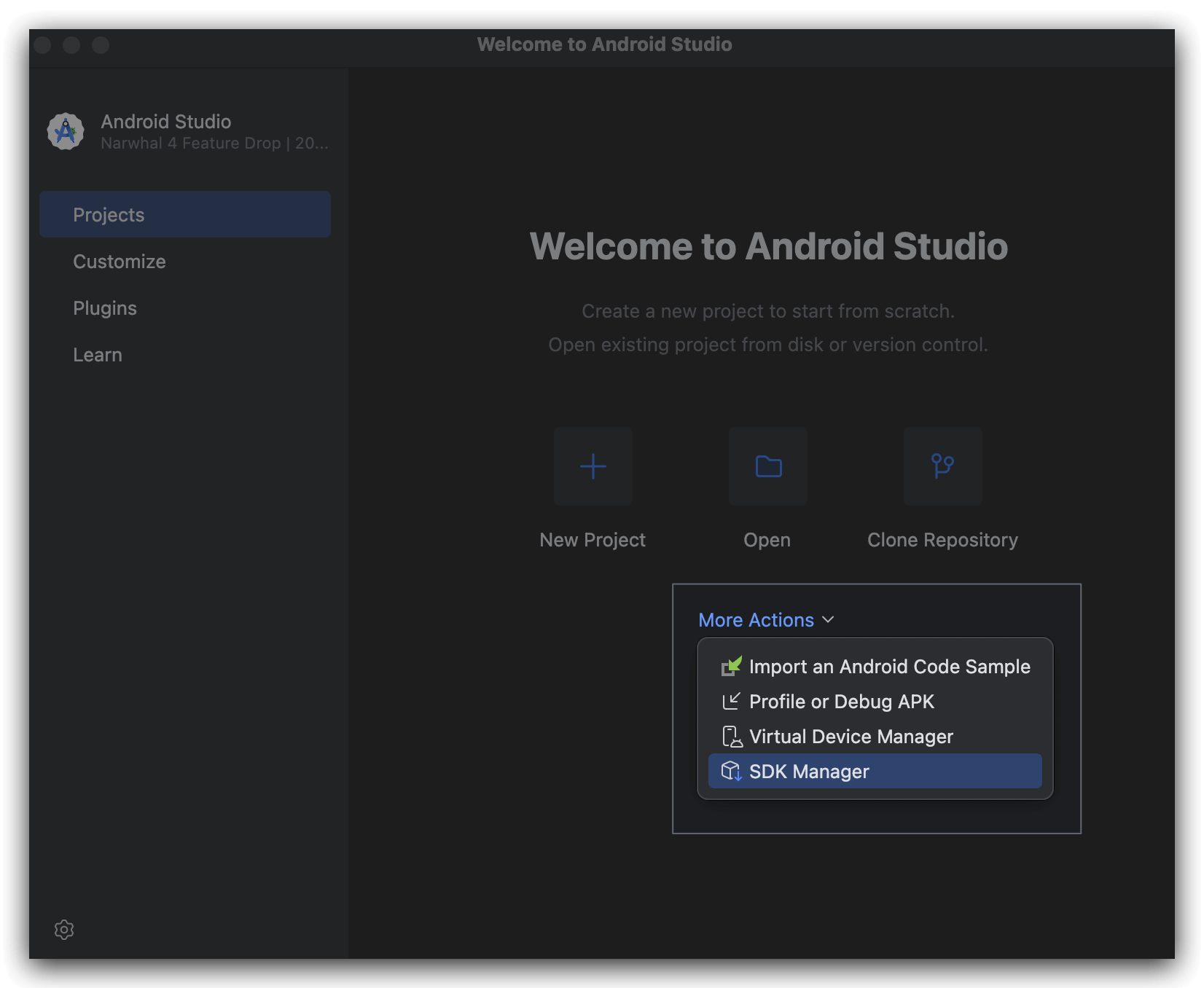Click the Import Android Code Sample icon
The image size is (1204, 988).
tap(731, 666)
